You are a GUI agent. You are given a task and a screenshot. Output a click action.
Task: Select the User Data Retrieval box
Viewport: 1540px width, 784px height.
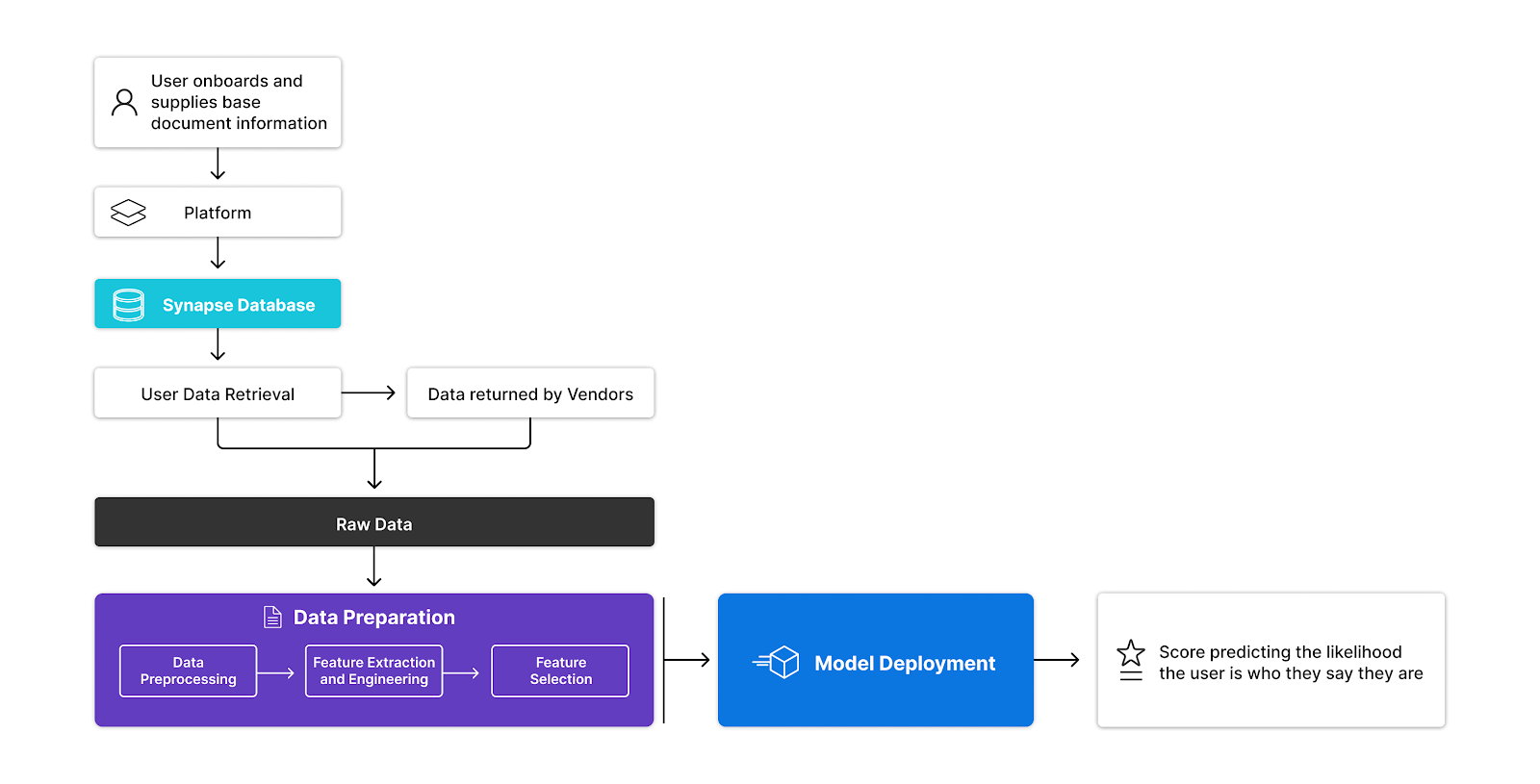click(x=218, y=392)
